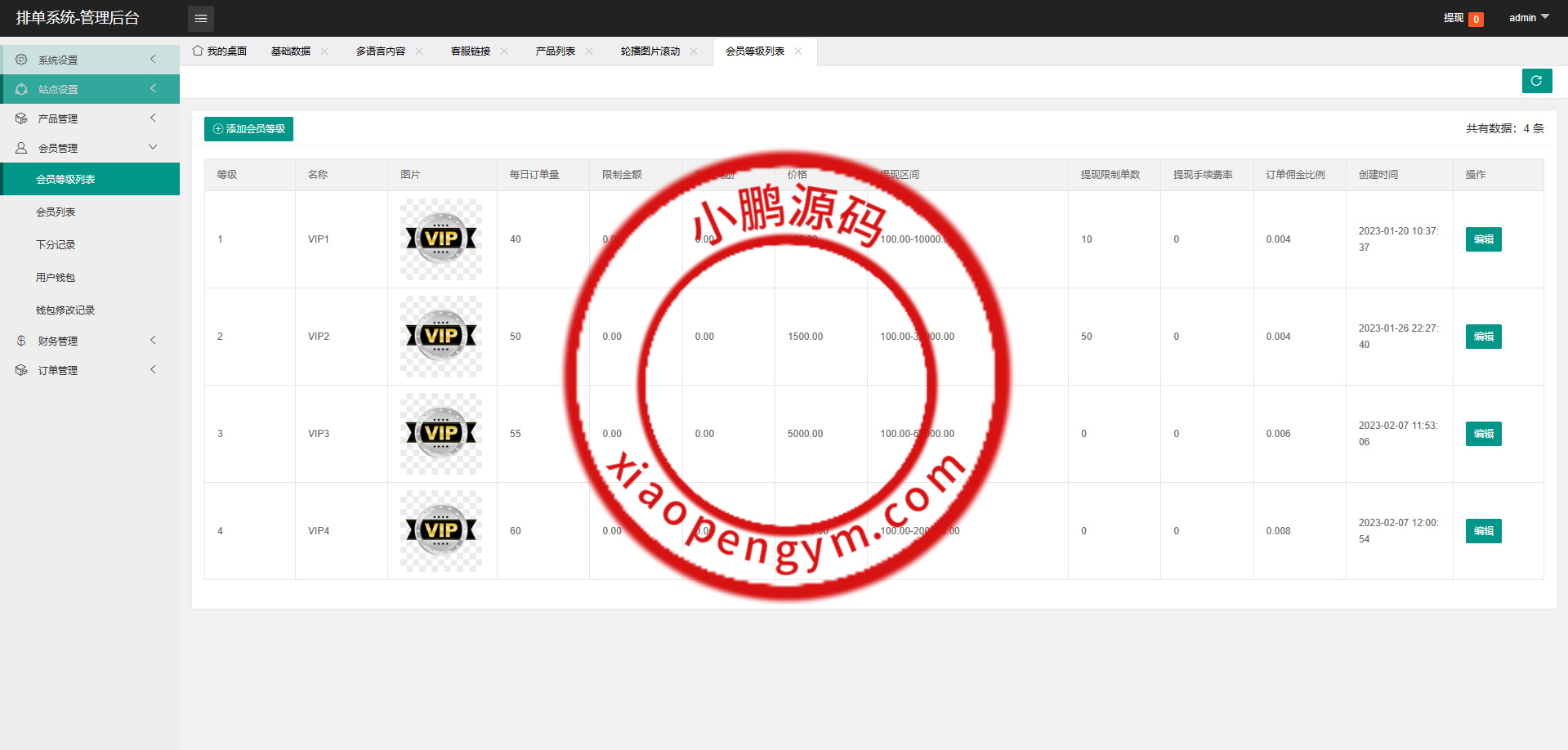This screenshot has height=750, width=1568.
Task: Close the 产品列表 tab
Action: [x=589, y=51]
